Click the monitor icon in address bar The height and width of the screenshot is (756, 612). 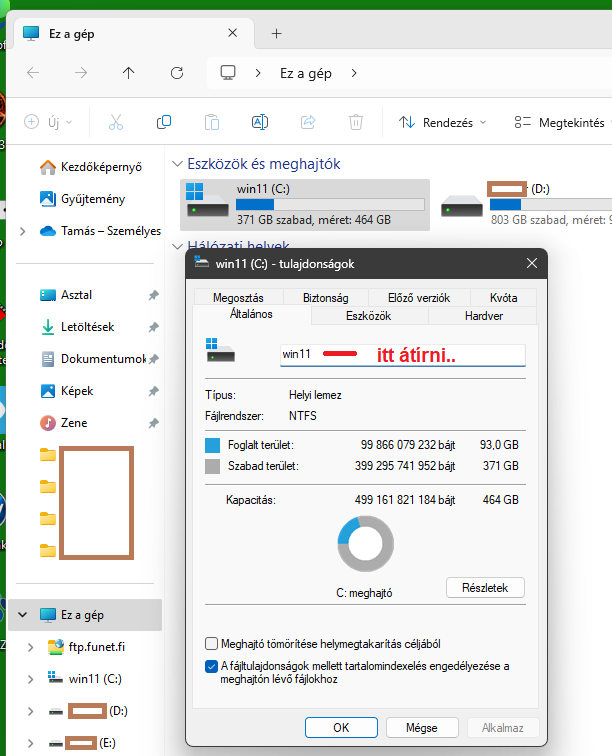click(228, 73)
